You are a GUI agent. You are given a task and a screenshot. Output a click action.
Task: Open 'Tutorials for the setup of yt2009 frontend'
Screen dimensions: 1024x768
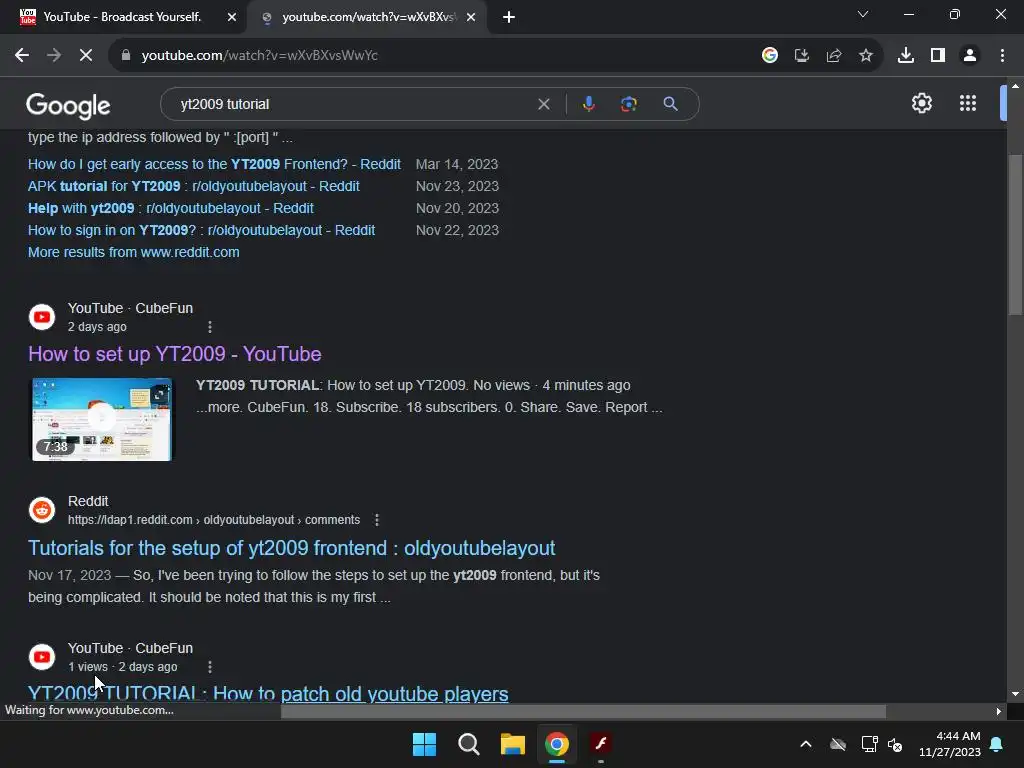[x=291, y=548]
